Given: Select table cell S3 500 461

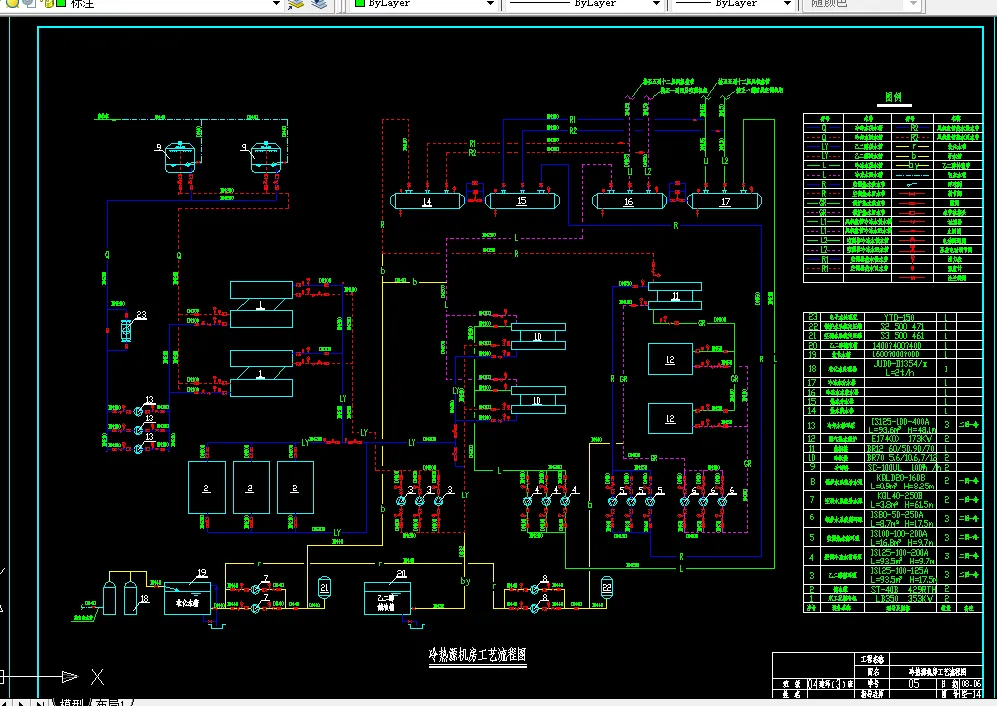Looking at the screenshot, I should (902, 335).
